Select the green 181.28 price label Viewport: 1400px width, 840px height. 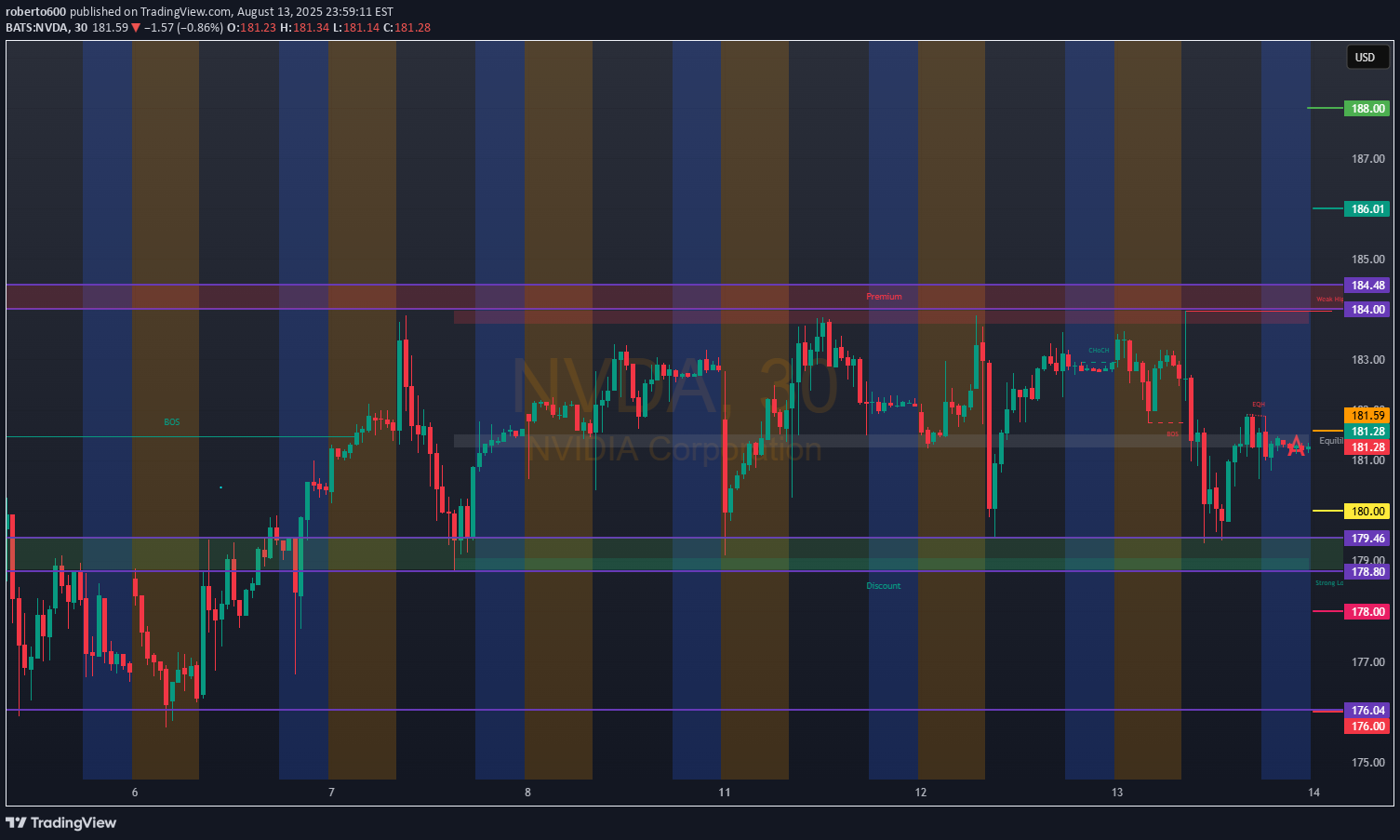pos(1367,432)
